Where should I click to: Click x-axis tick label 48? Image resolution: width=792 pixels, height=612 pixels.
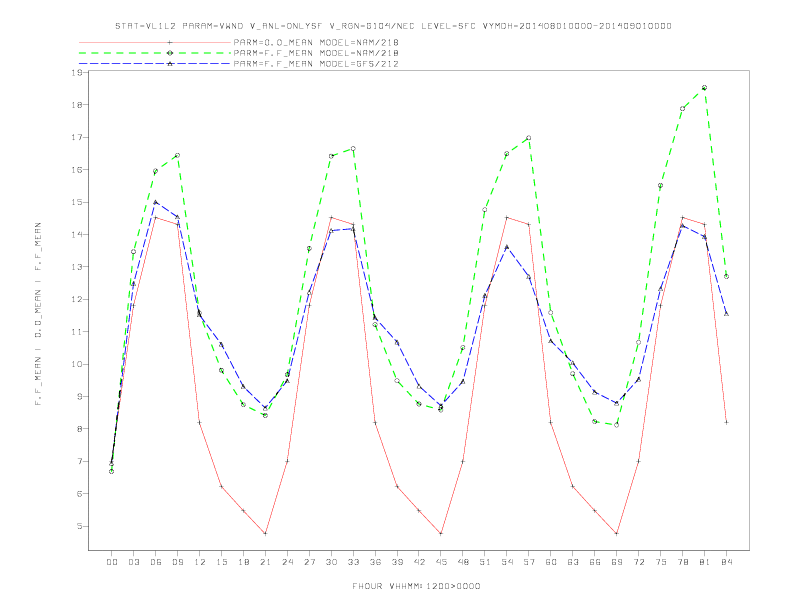[x=463, y=562]
